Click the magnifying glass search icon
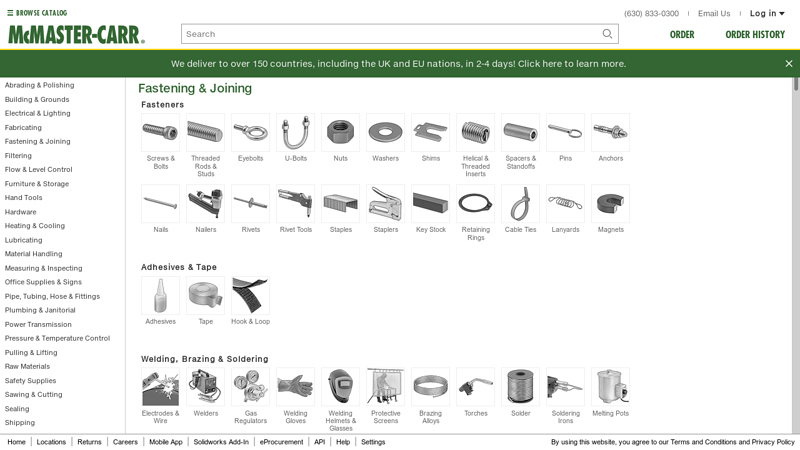 tap(607, 34)
